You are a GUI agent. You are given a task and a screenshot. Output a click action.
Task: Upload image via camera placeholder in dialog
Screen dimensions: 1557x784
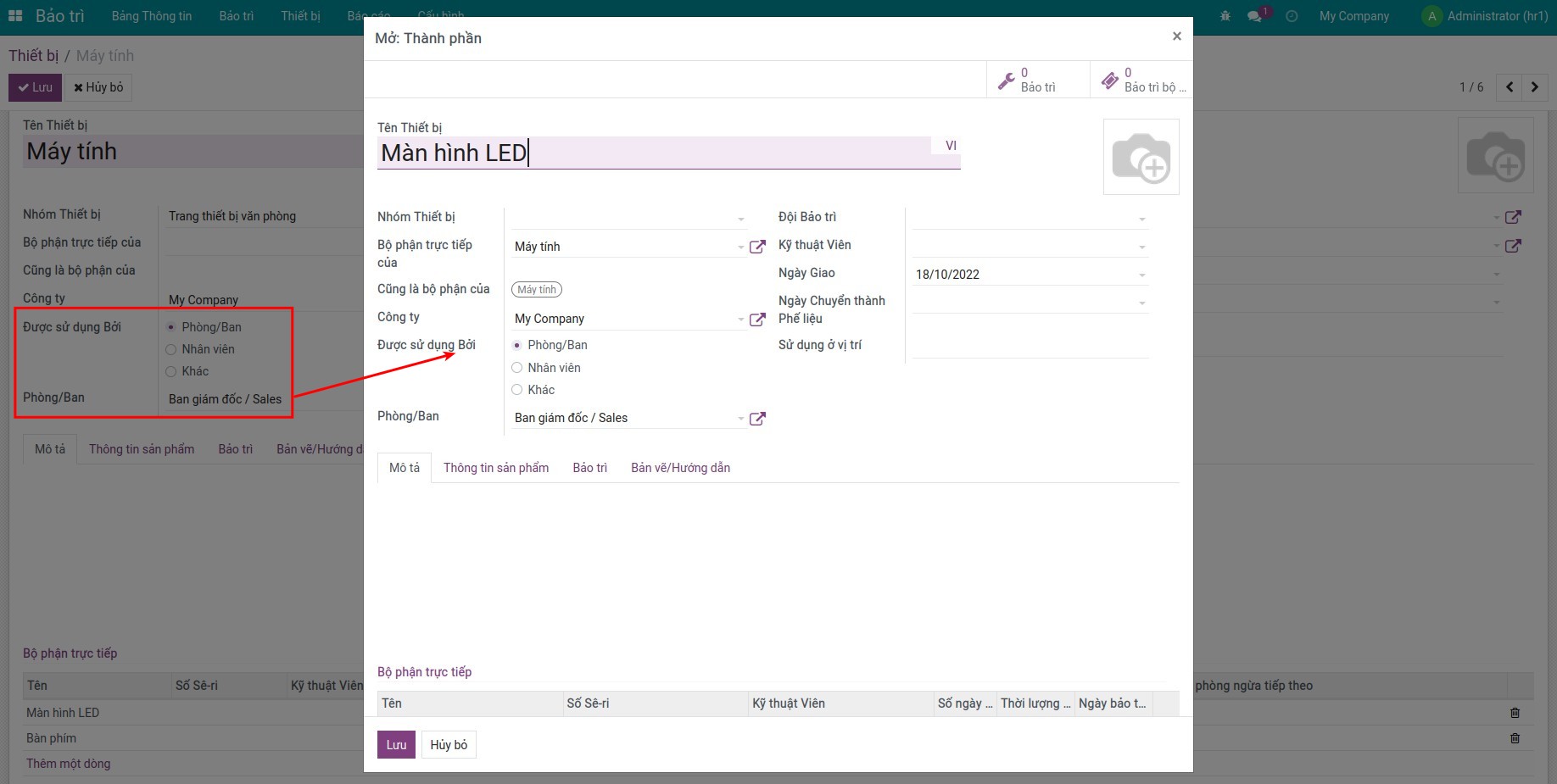point(1141,158)
